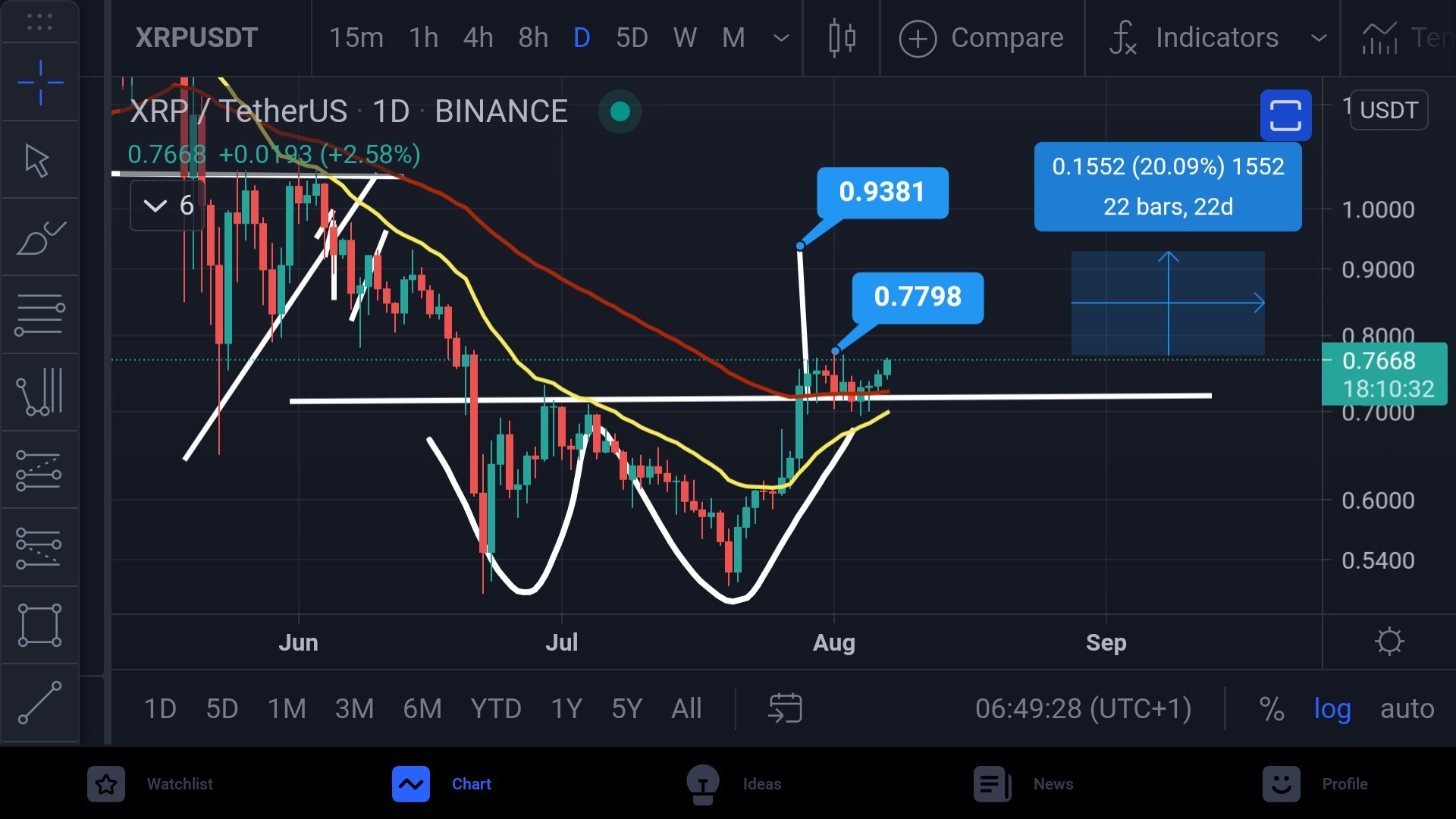
Task: Select the trend line tool
Action: pos(39,702)
